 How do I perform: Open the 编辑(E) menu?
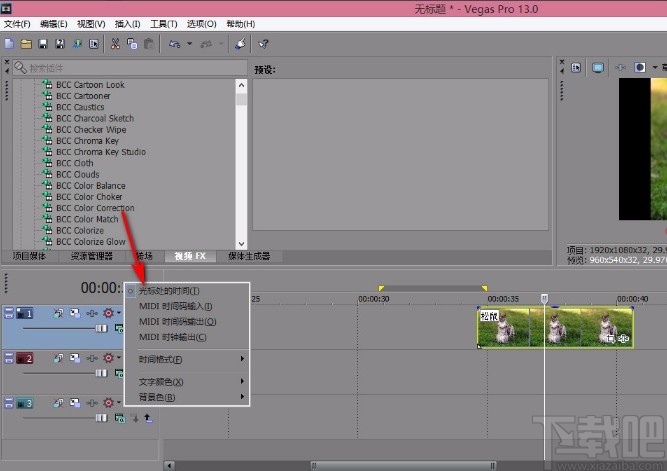54,24
